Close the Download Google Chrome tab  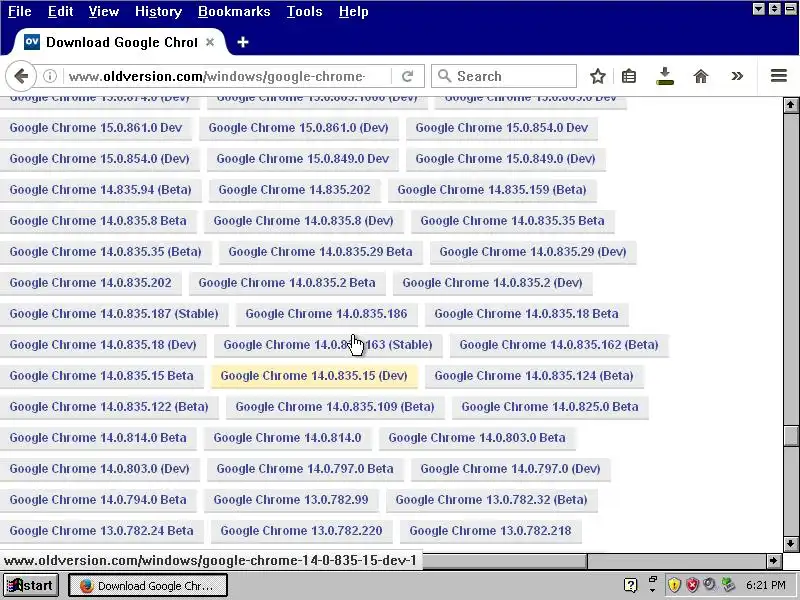[210, 42]
